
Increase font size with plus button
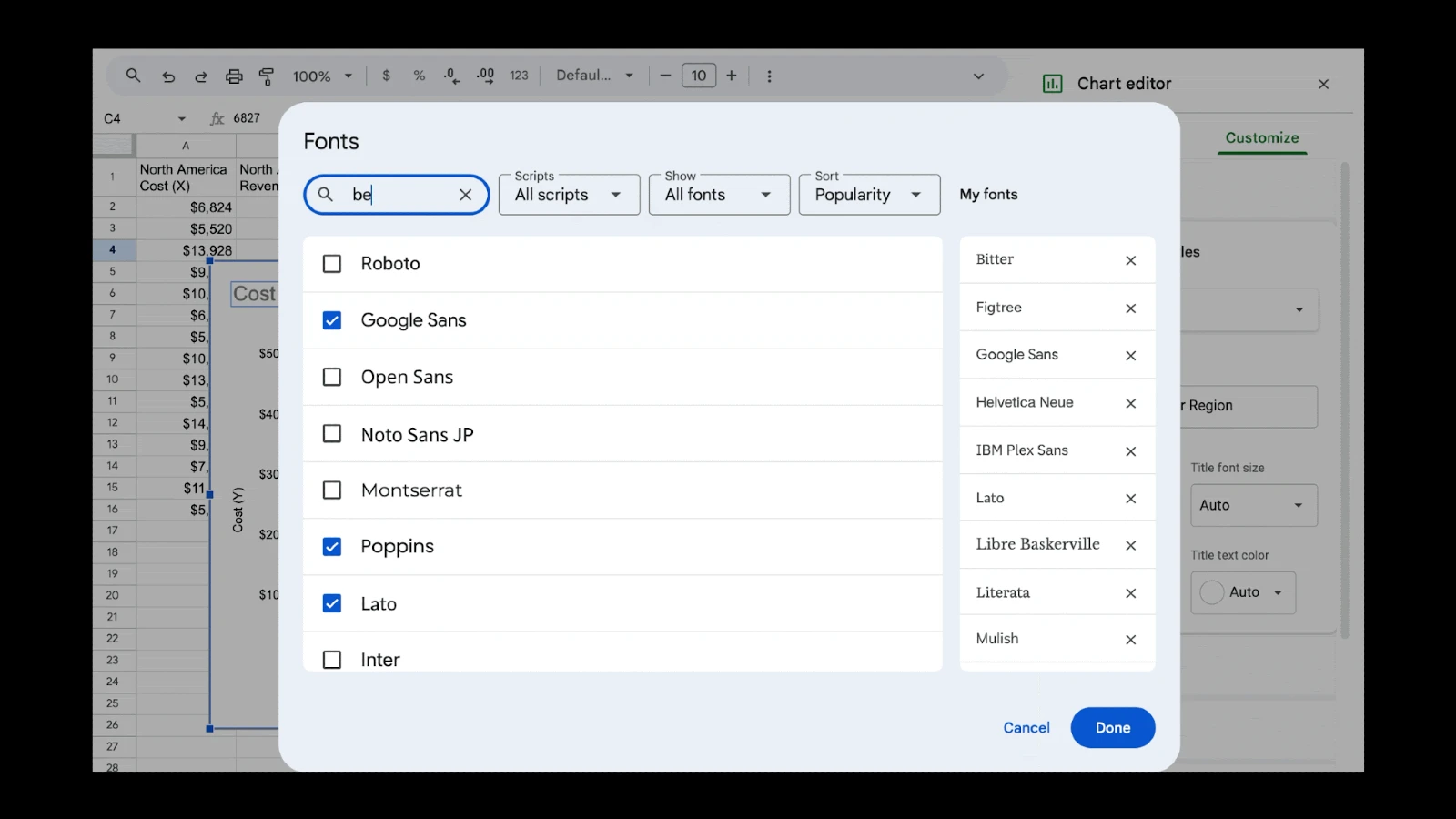click(731, 76)
